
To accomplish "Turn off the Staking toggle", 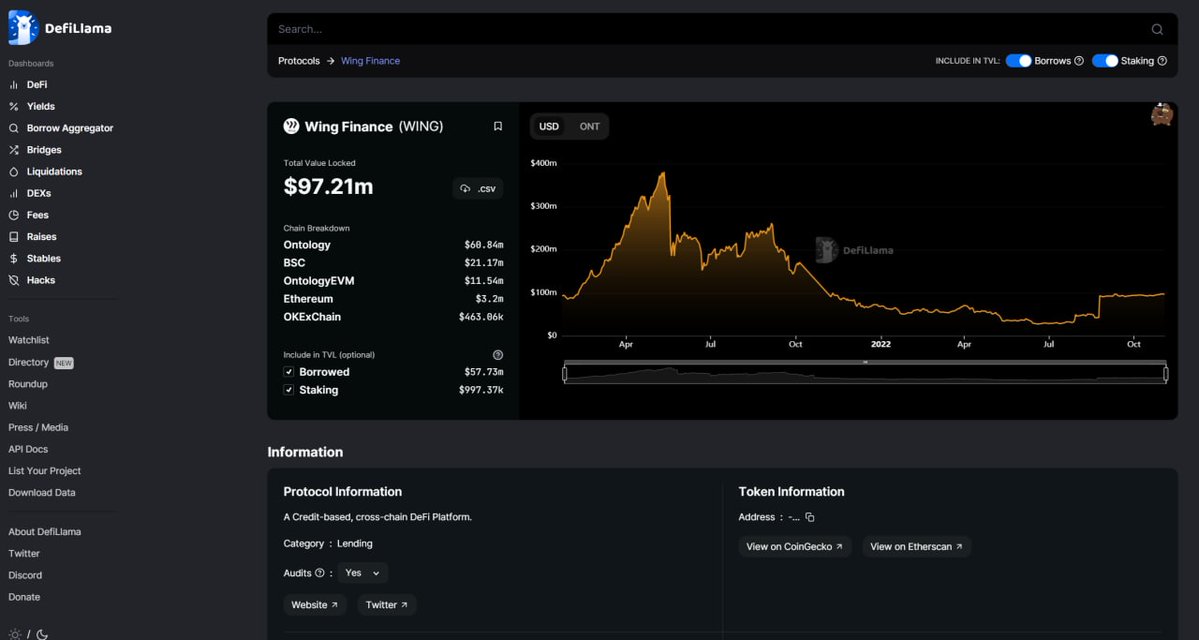I will pos(1104,60).
